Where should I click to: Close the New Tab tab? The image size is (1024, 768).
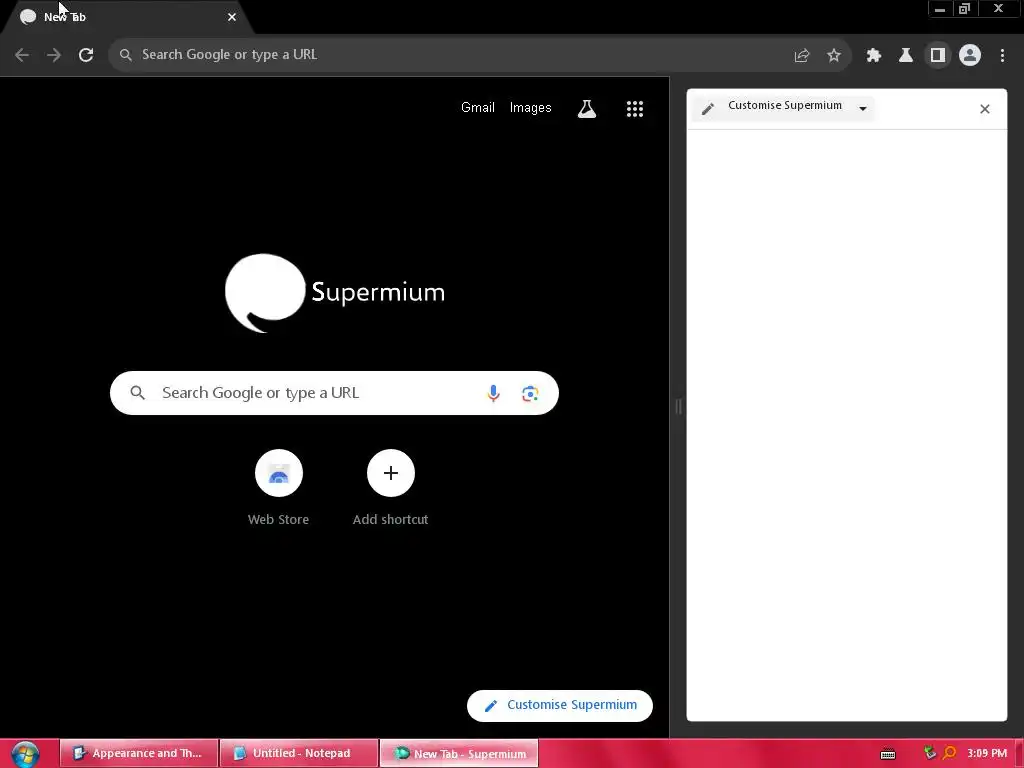[232, 17]
